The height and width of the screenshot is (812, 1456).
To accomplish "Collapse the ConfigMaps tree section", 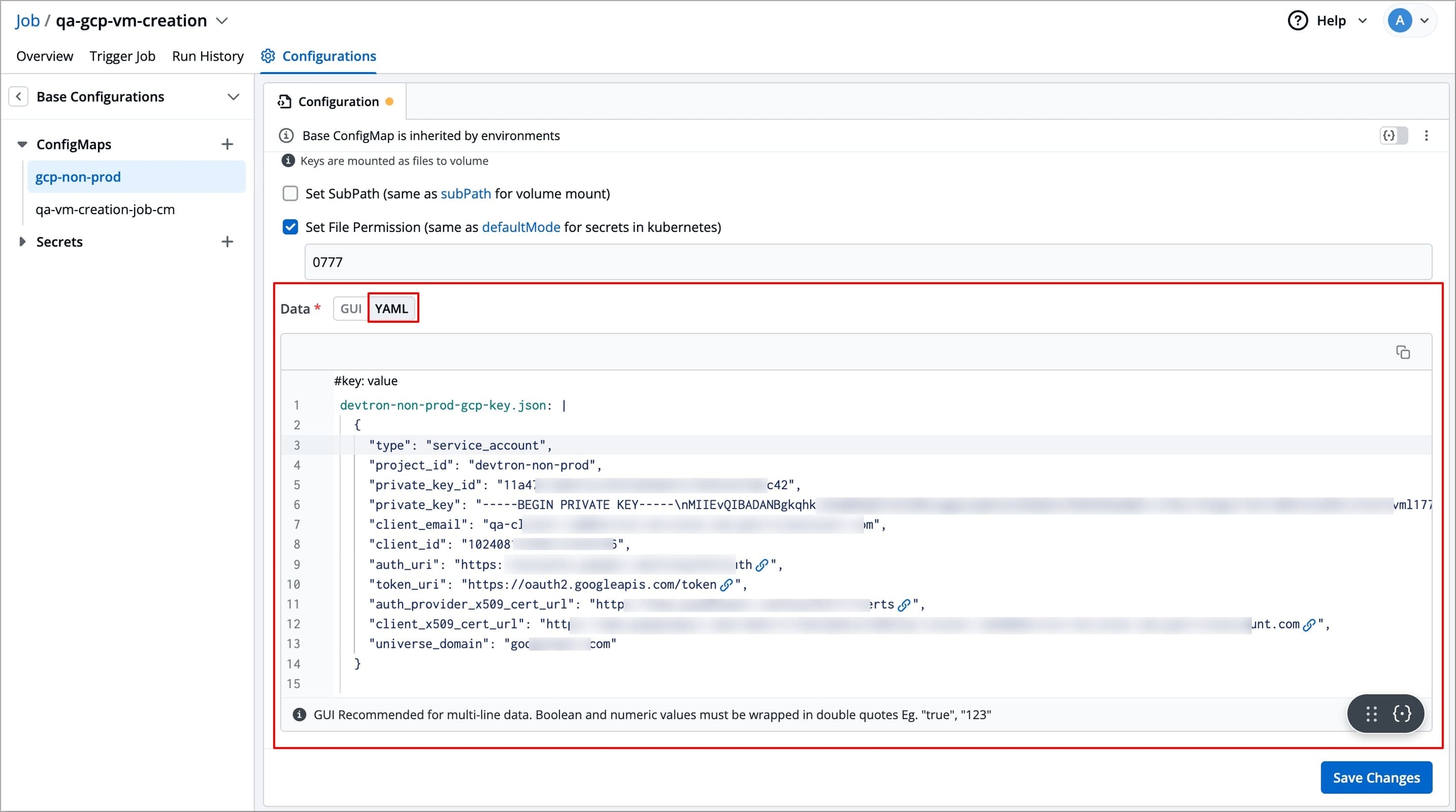I will pos(22,145).
